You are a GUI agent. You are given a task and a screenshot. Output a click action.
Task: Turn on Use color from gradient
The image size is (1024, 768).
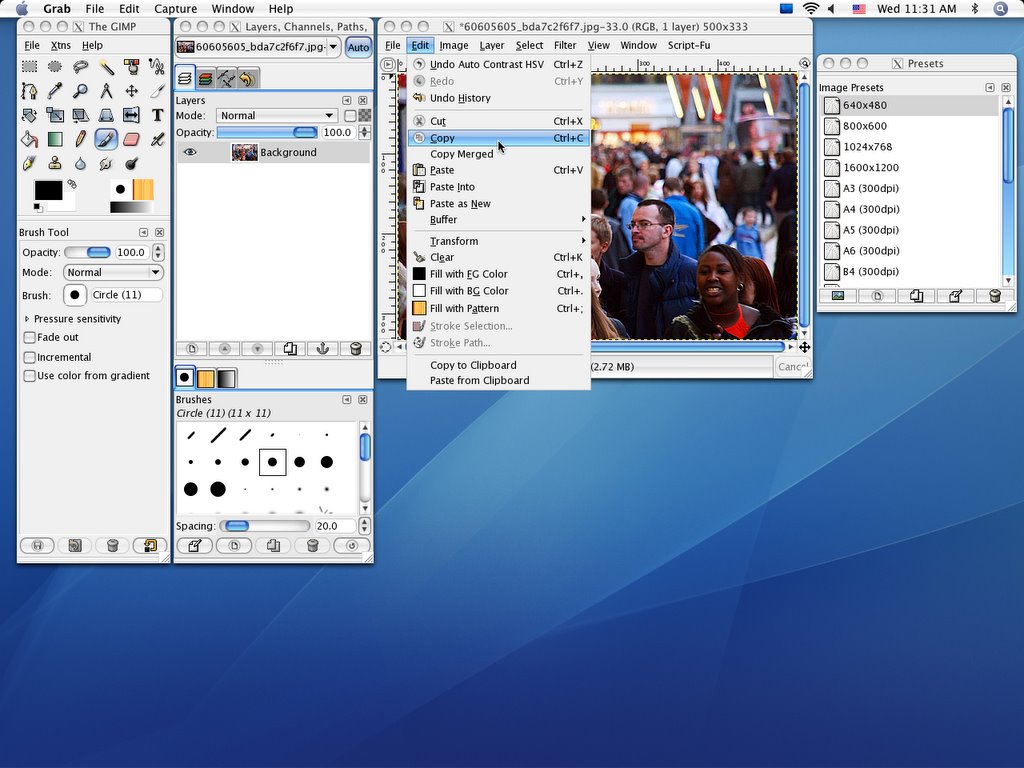[30, 376]
